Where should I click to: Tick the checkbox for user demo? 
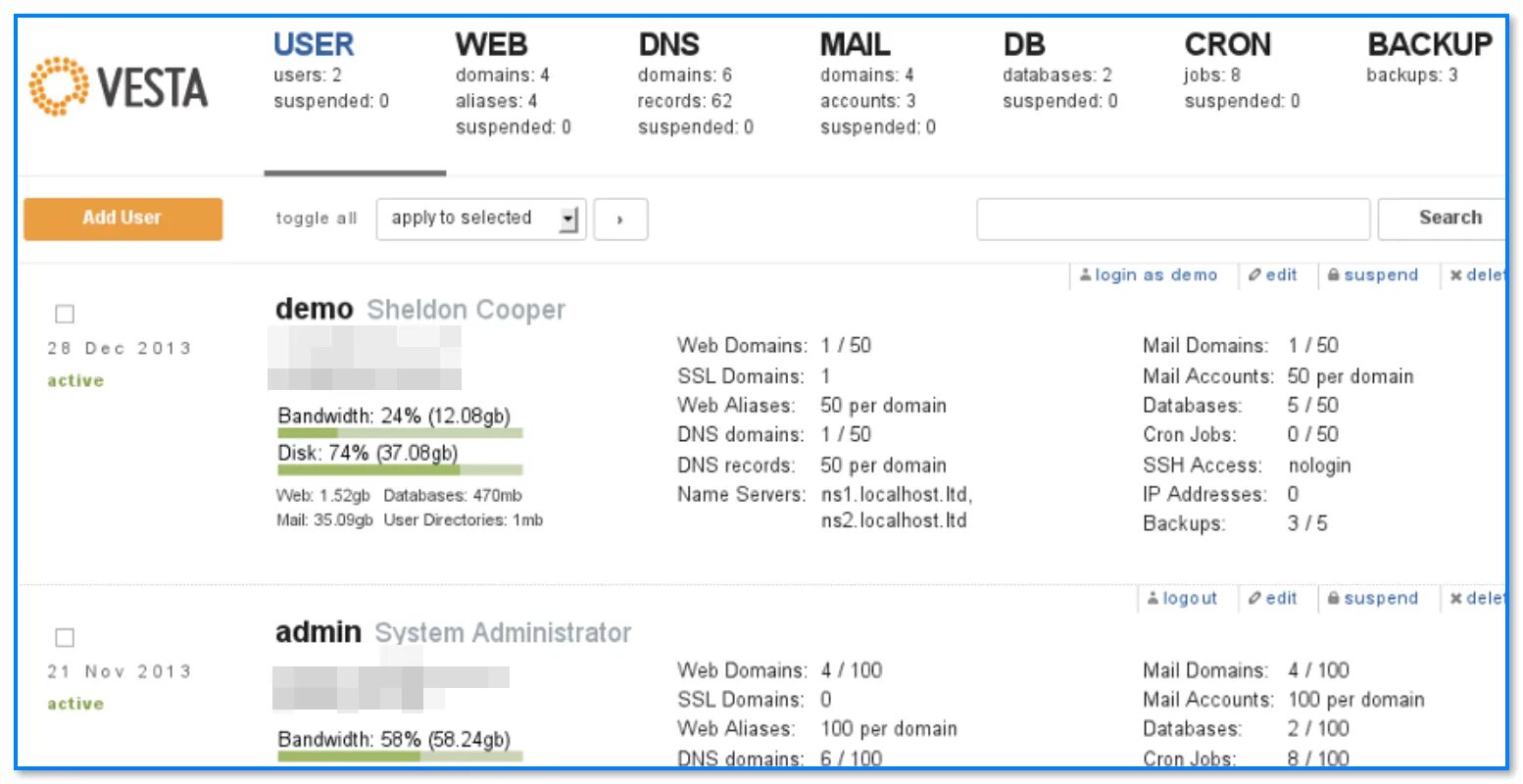coord(65,315)
